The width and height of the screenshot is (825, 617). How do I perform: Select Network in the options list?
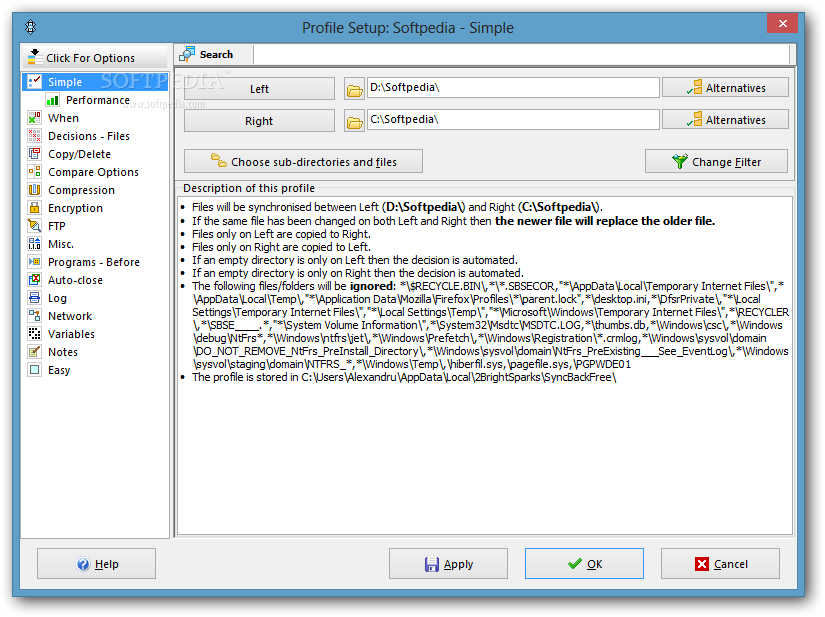(69, 316)
